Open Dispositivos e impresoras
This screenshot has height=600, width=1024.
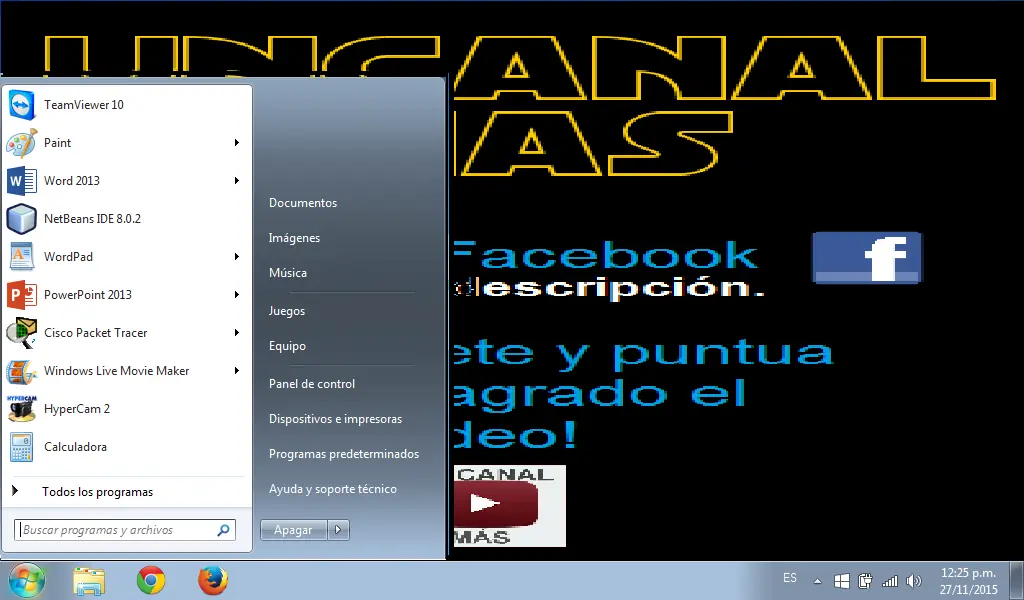pyautogui.click(x=336, y=419)
